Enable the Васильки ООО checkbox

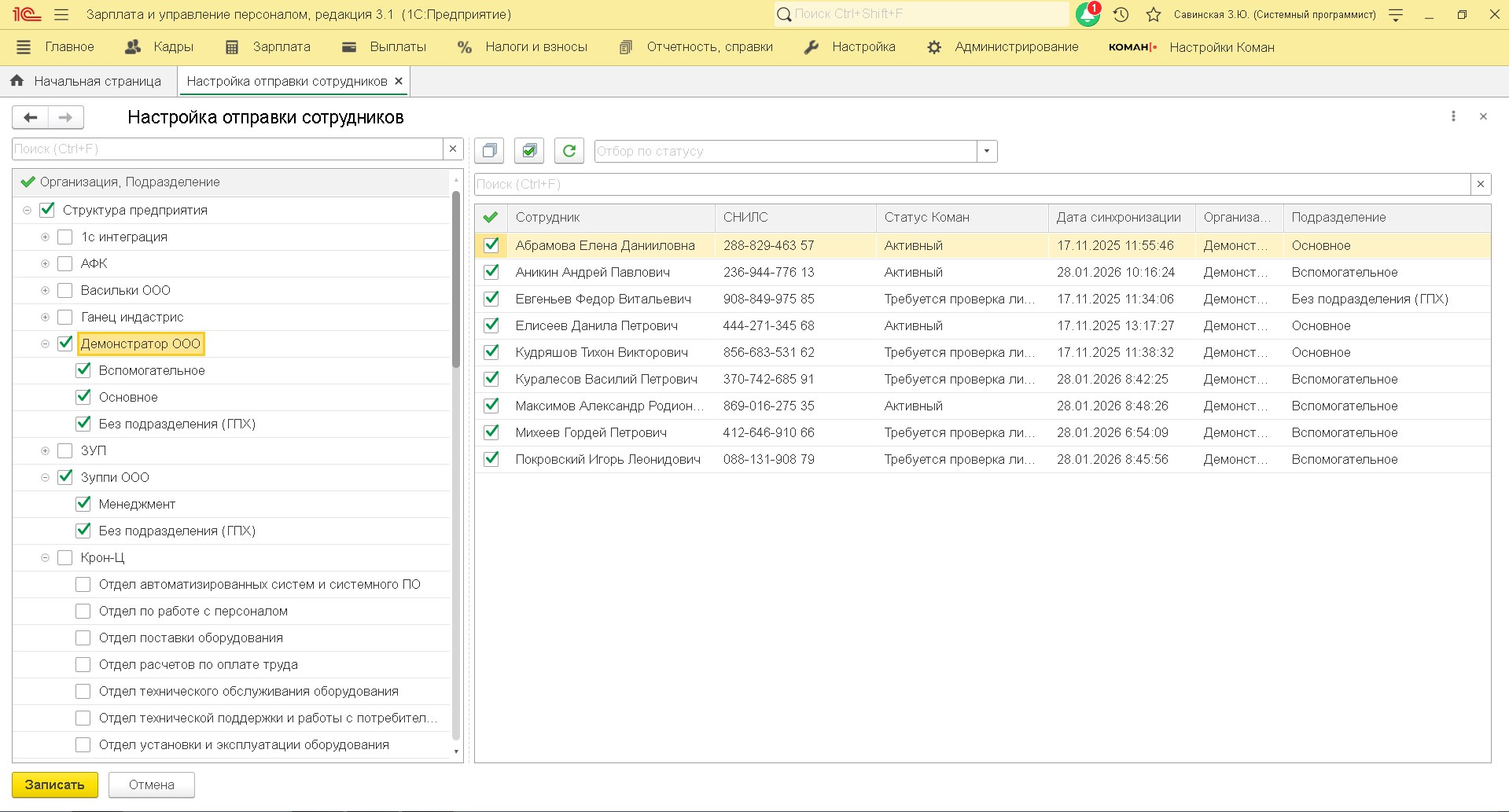tap(65, 290)
